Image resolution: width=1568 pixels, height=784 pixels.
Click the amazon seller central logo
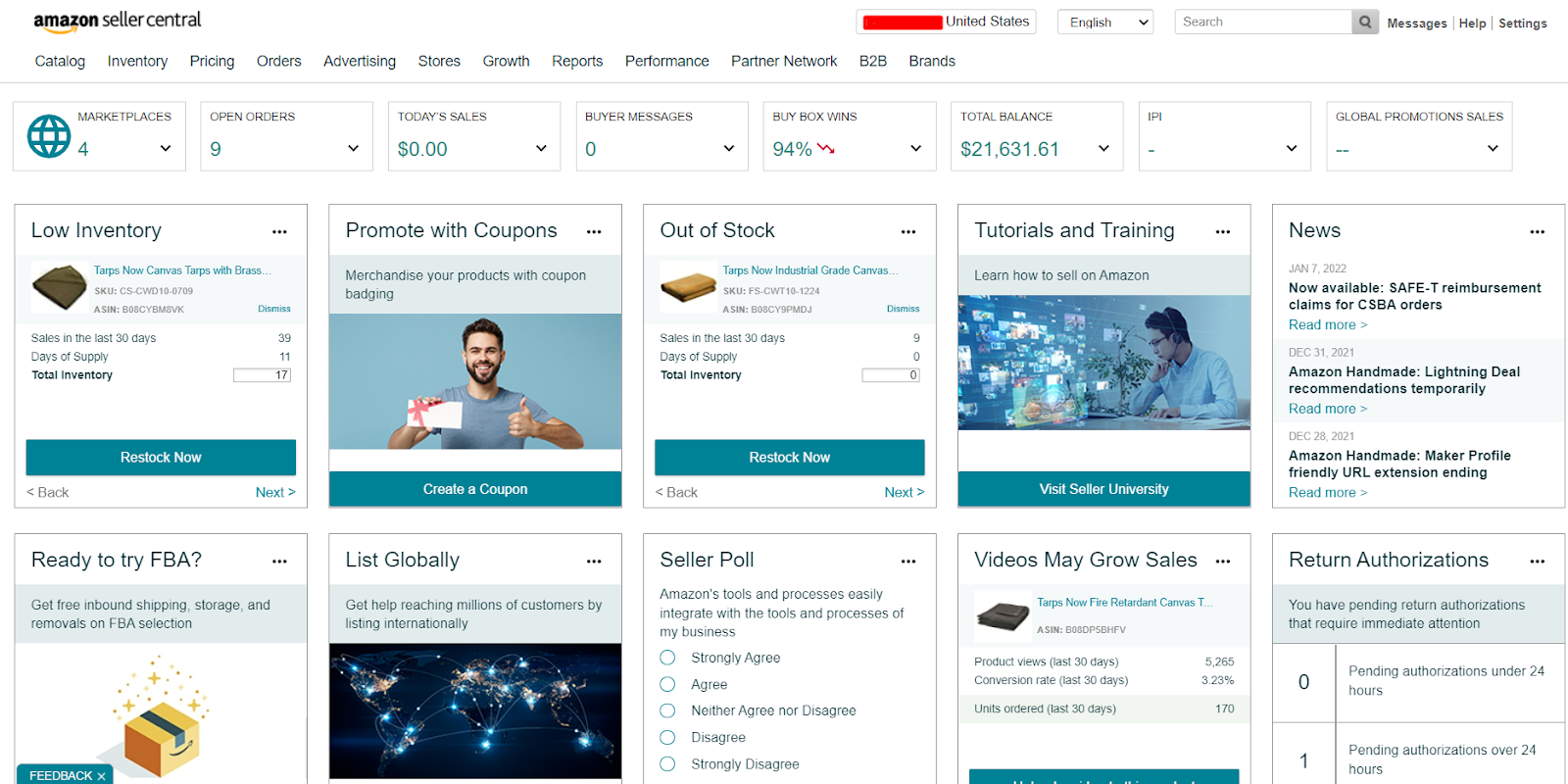coord(118,21)
